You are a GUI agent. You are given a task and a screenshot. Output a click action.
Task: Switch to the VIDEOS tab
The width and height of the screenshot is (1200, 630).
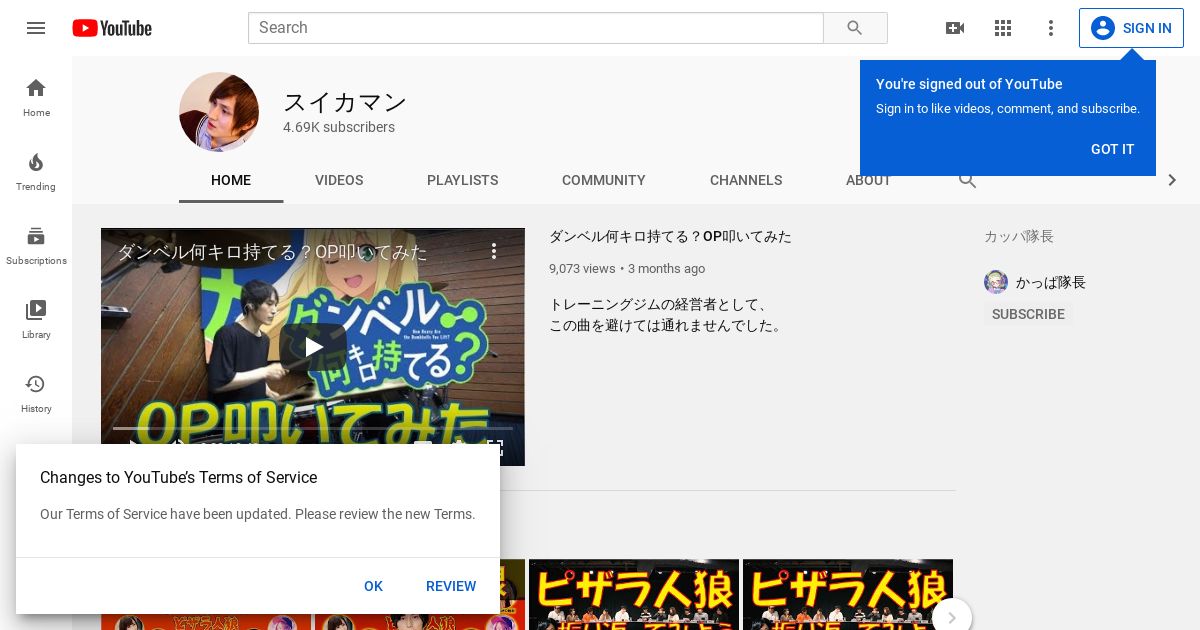coord(339,180)
